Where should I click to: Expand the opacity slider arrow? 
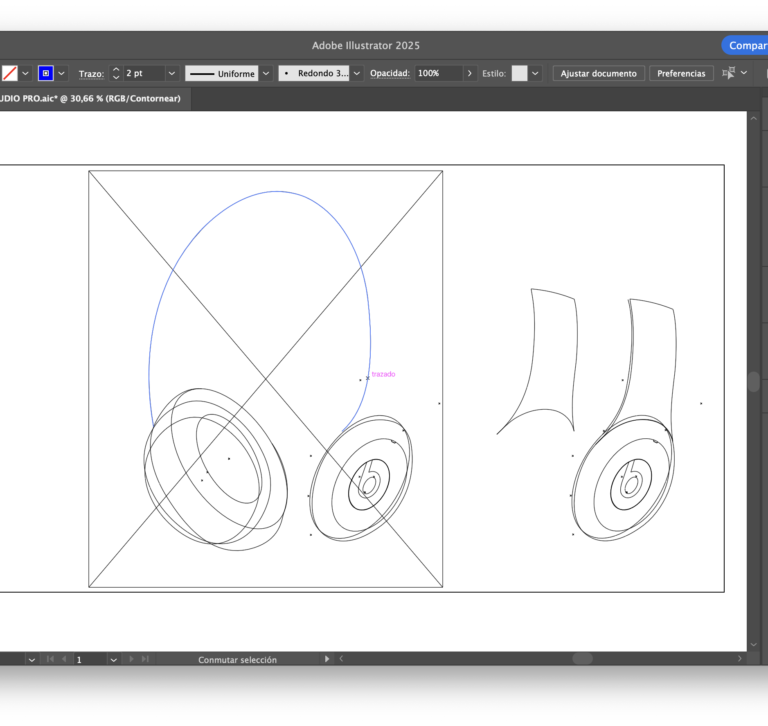(470, 73)
